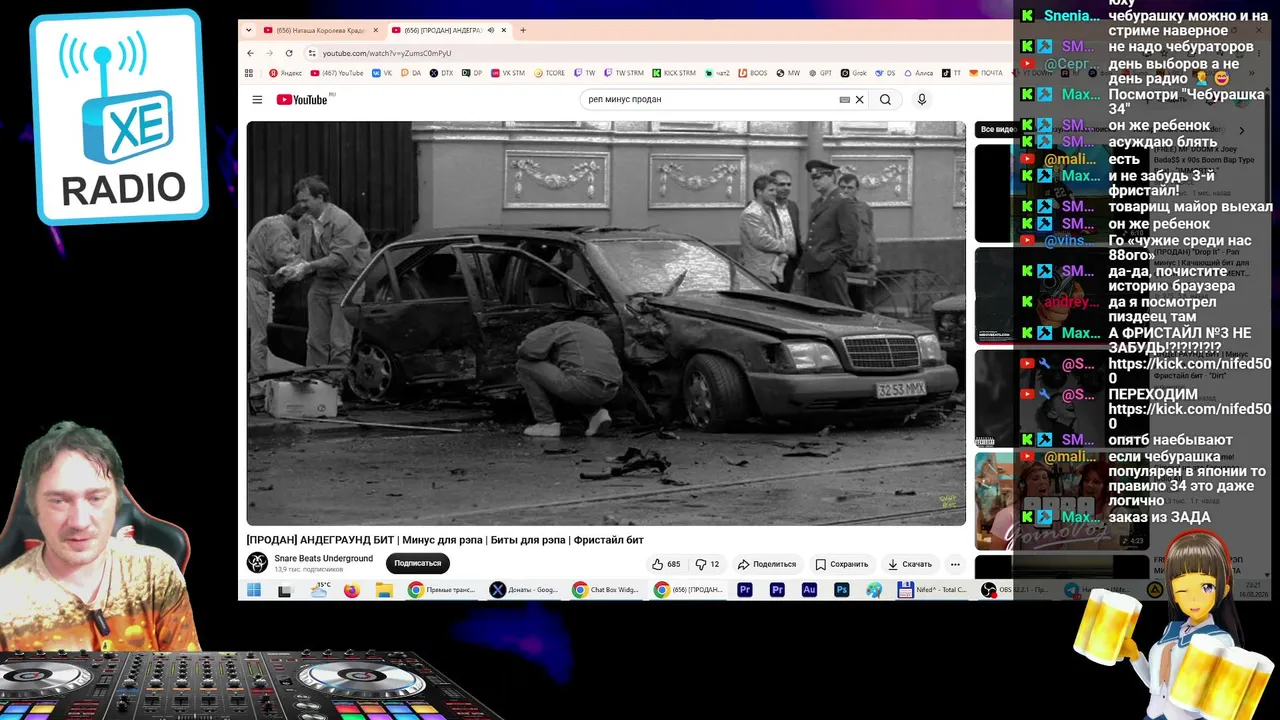Open the VK STM bookmark
Screen dimensions: 1280x720
click(508, 73)
